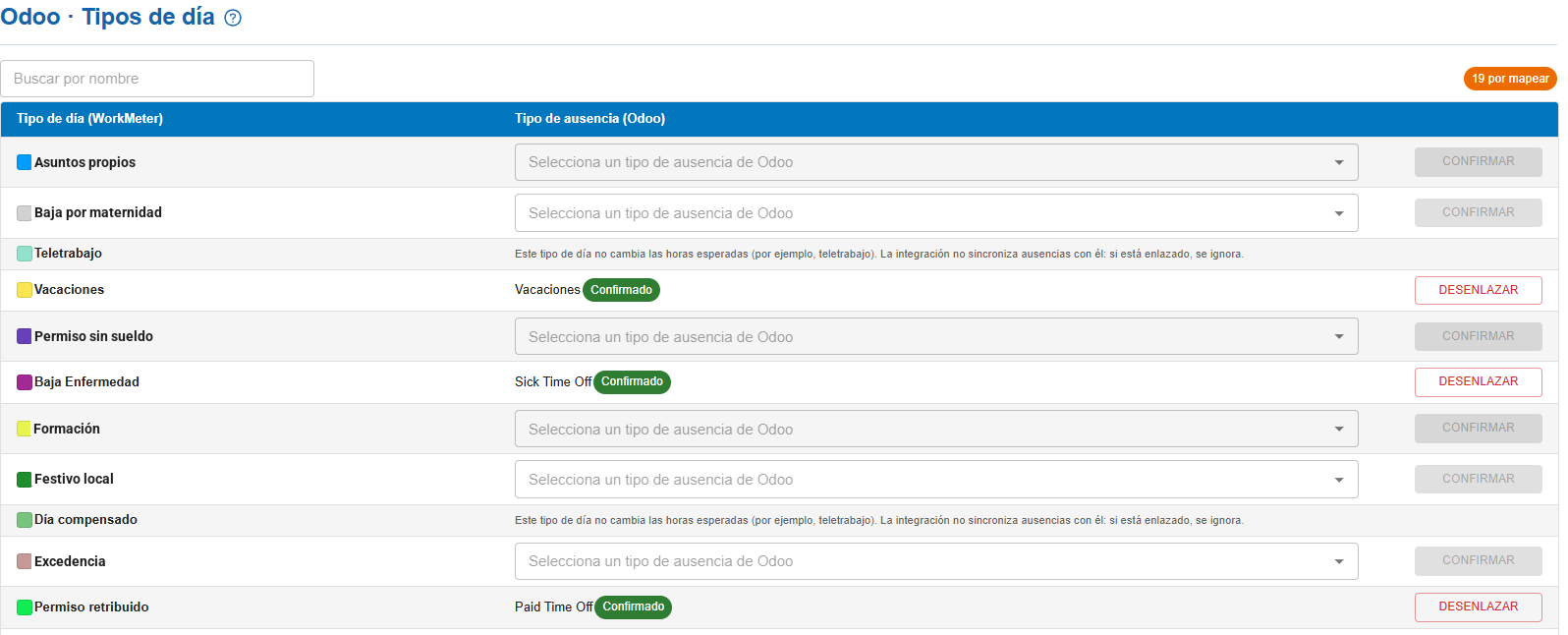The width and height of the screenshot is (1568, 635).
Task: Open Odoo absence dropdown for Asuntos propios
Action: click(936, 162)
